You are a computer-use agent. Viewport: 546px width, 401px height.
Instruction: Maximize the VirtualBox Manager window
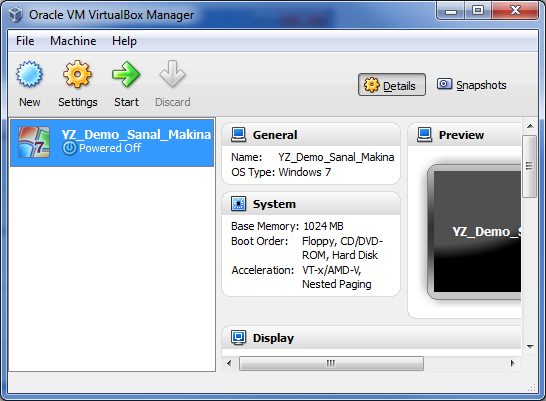pos(478,11)
